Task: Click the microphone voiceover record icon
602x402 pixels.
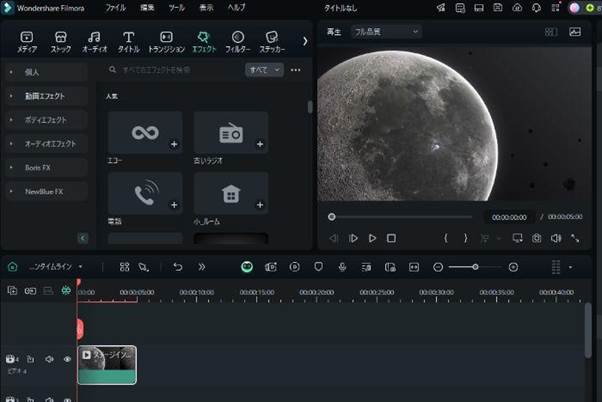Action: 342,267
